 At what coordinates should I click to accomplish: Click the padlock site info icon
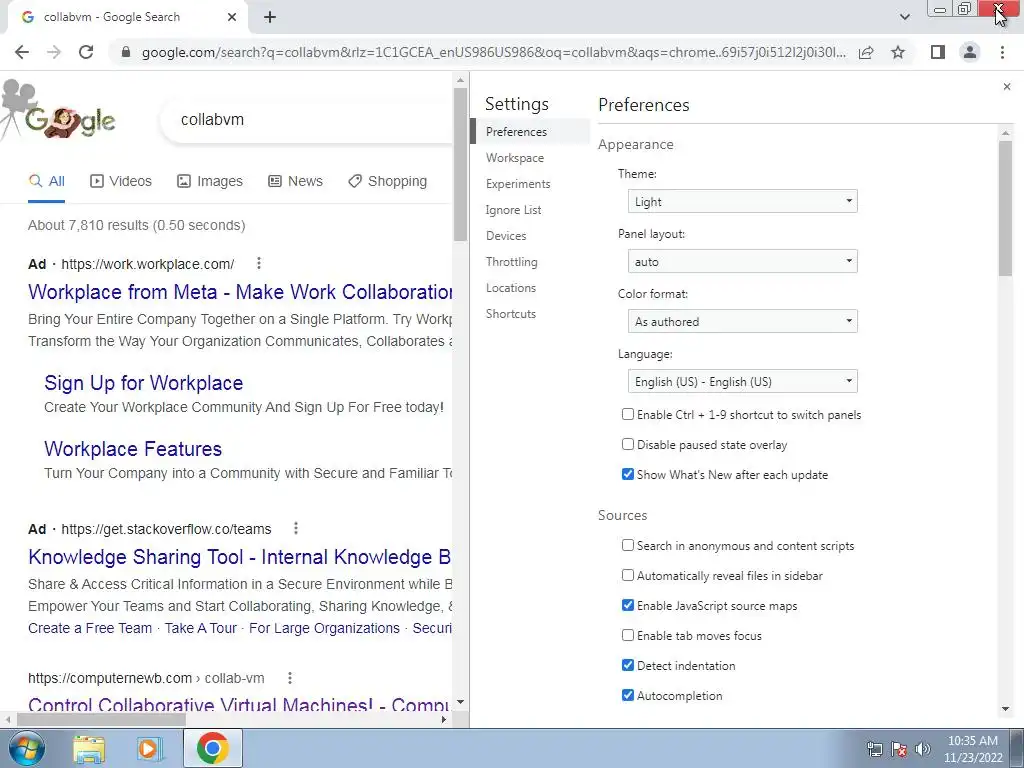(126, 52)
